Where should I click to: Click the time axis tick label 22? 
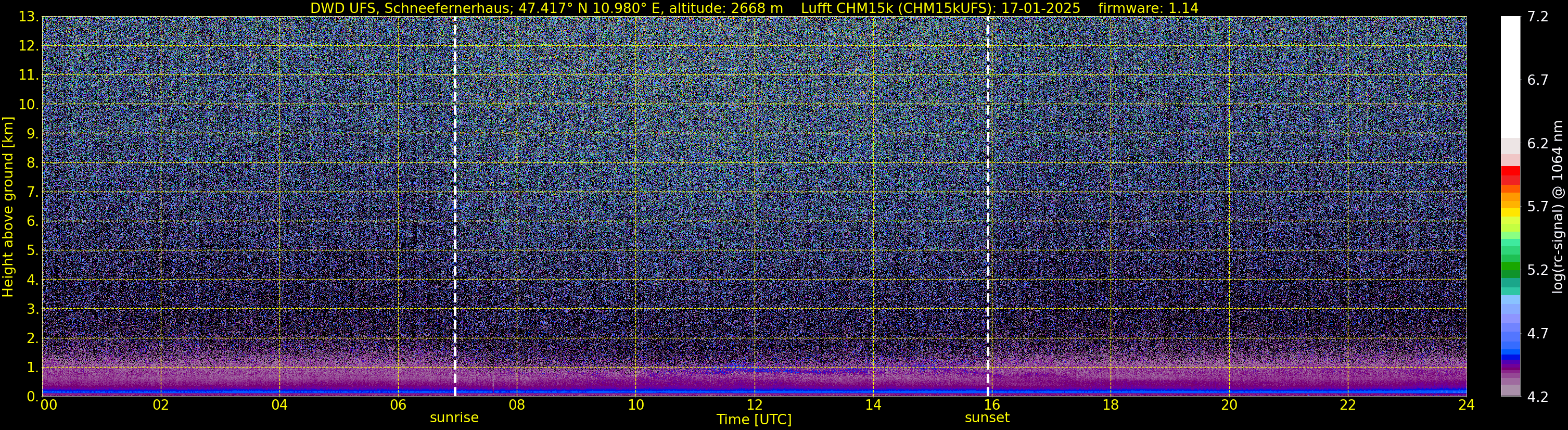tap(1348, 405)
